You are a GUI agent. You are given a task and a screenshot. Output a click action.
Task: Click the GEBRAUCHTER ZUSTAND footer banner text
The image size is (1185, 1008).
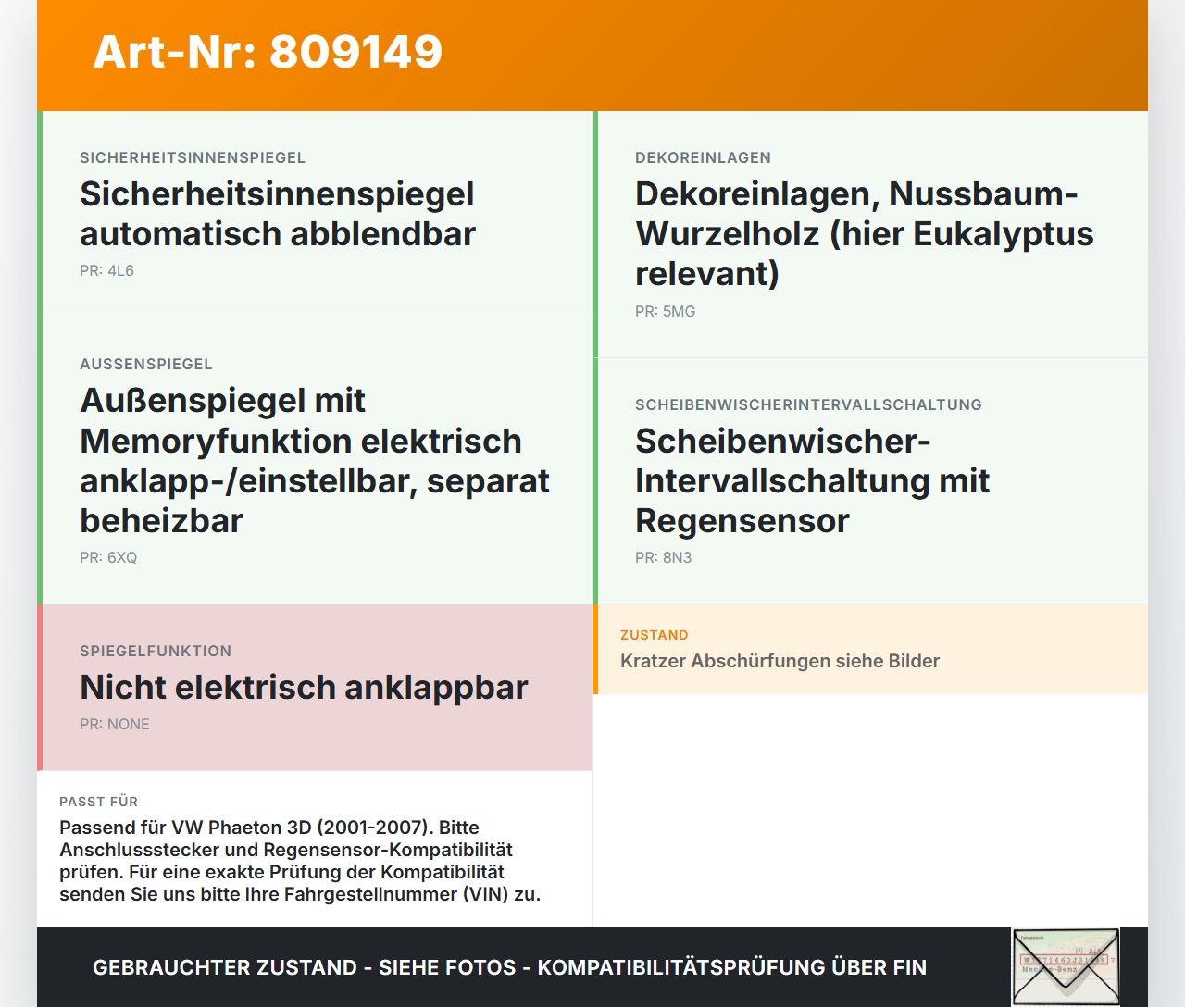tap(509, 967)
